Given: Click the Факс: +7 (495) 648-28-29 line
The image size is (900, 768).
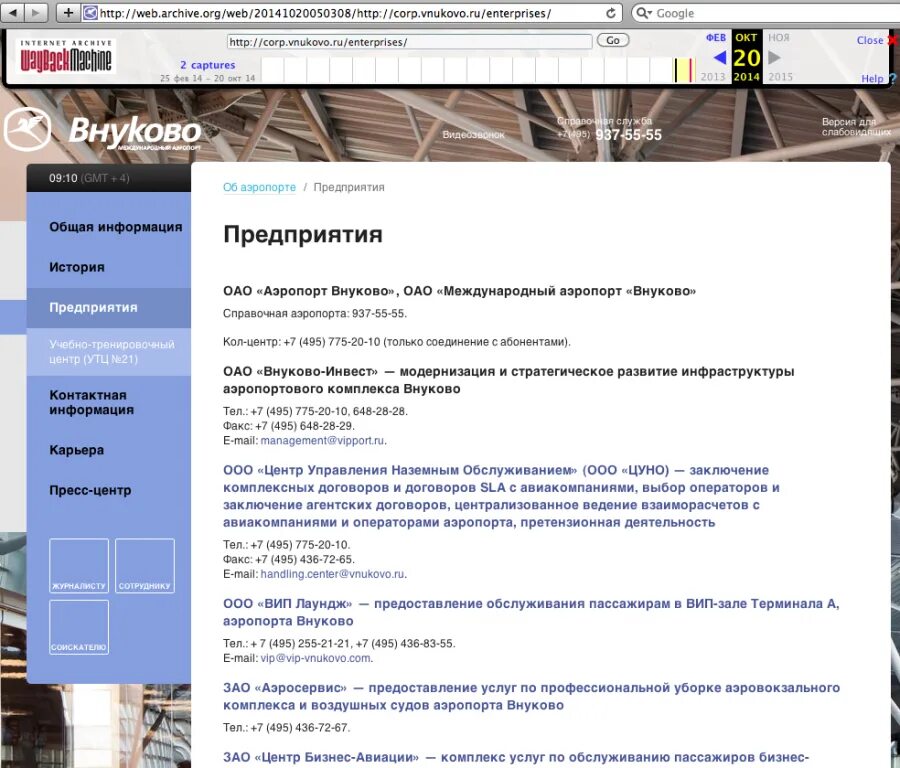Looking at the screenshot, I should 289,426.
